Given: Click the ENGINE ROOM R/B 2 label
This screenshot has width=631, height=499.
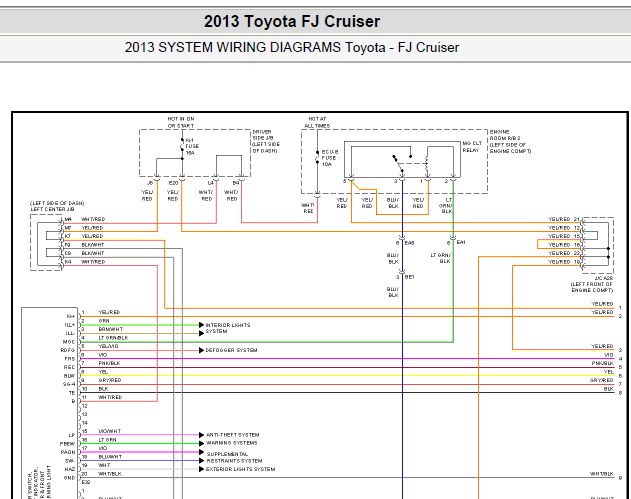Looking at the screenshot, I should point(510,141).
